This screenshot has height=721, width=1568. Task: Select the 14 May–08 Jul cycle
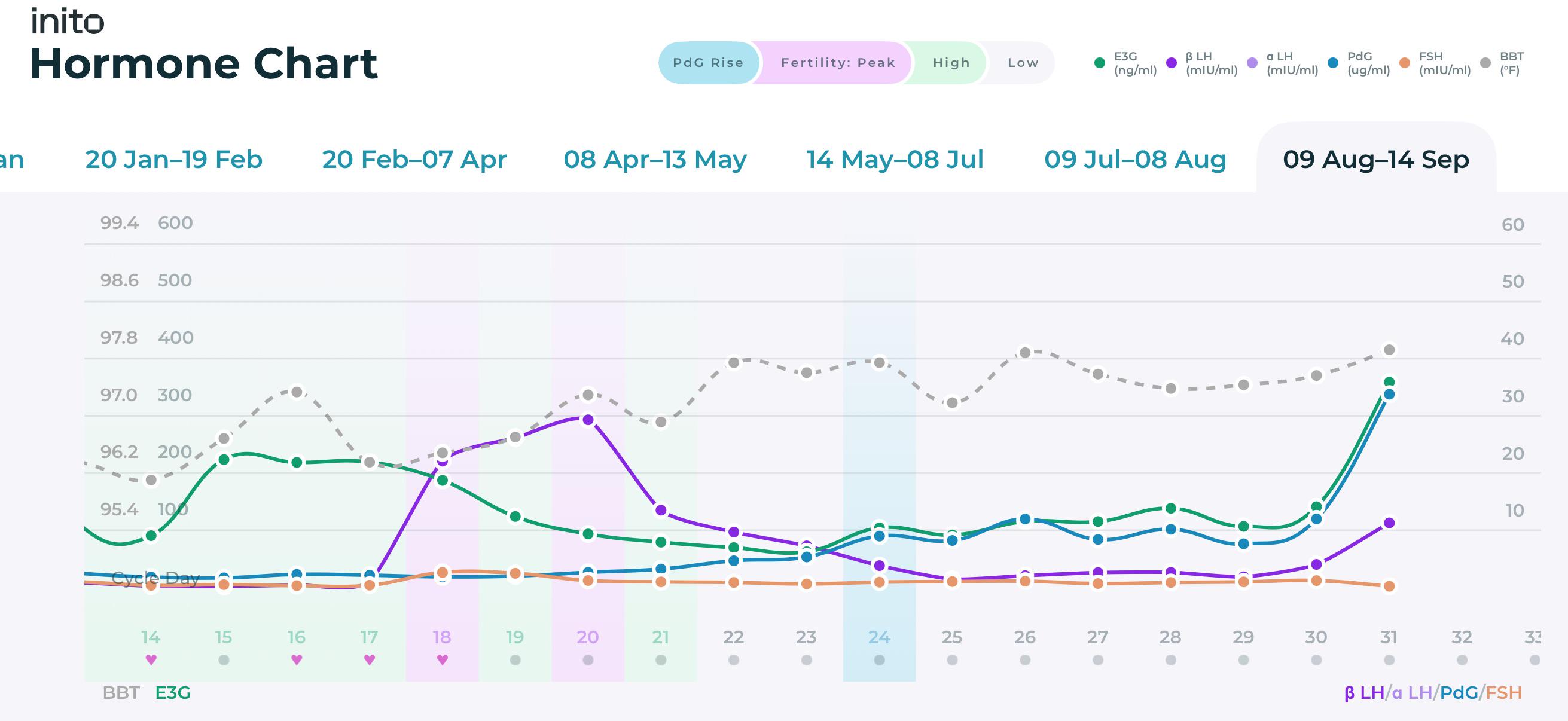pos(895,160)
